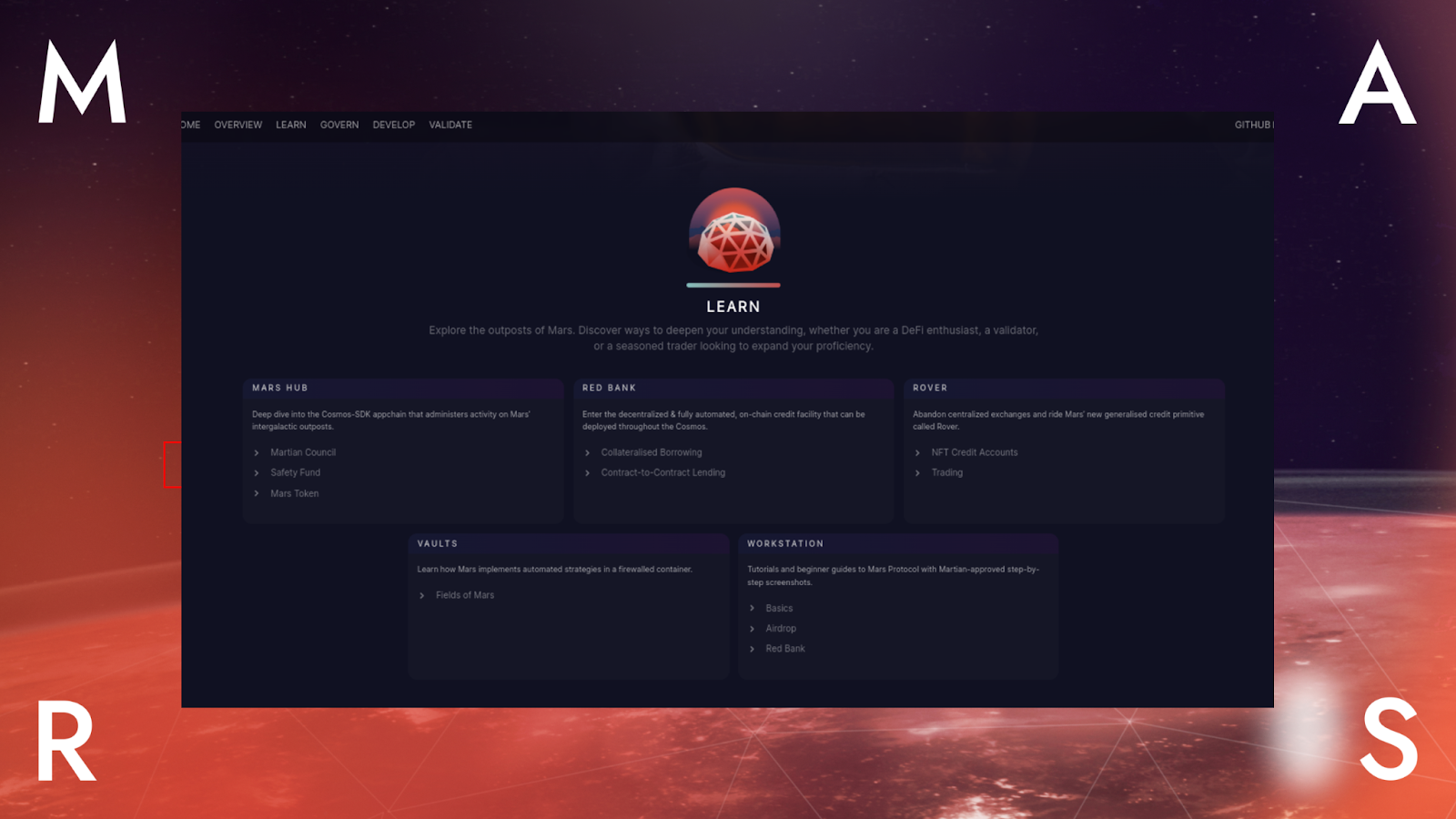Click the chevron next to Collateralised Borrowing
This screenshot has height=819, width=1456.
(x=587, y=452)
